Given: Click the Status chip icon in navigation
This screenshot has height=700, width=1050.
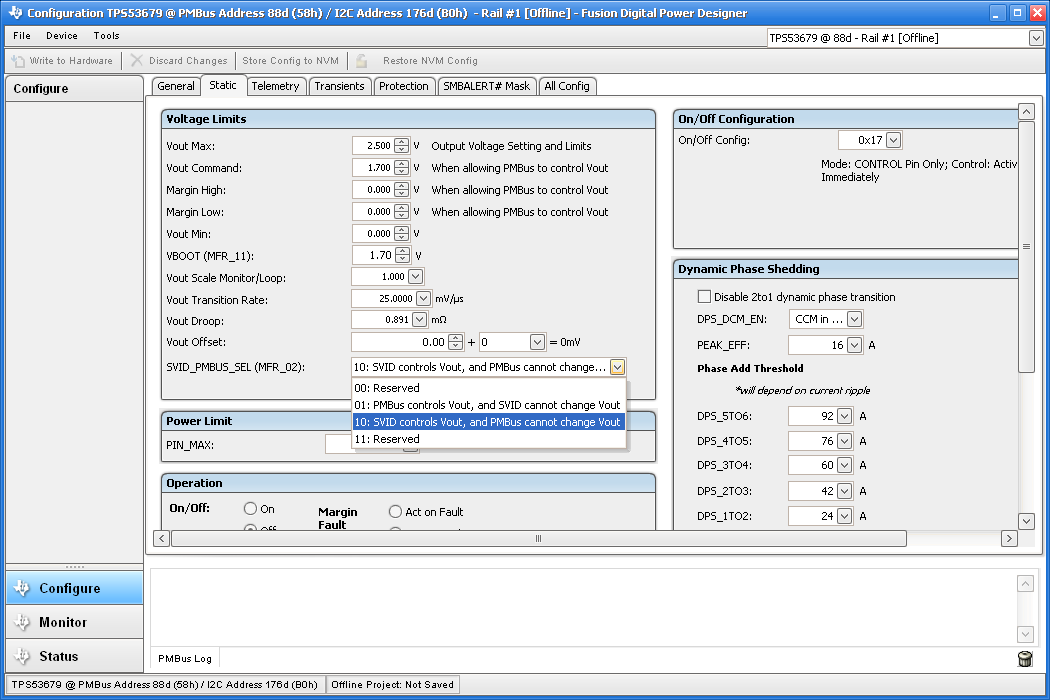Looking at the screenshot, I should 22,656.
